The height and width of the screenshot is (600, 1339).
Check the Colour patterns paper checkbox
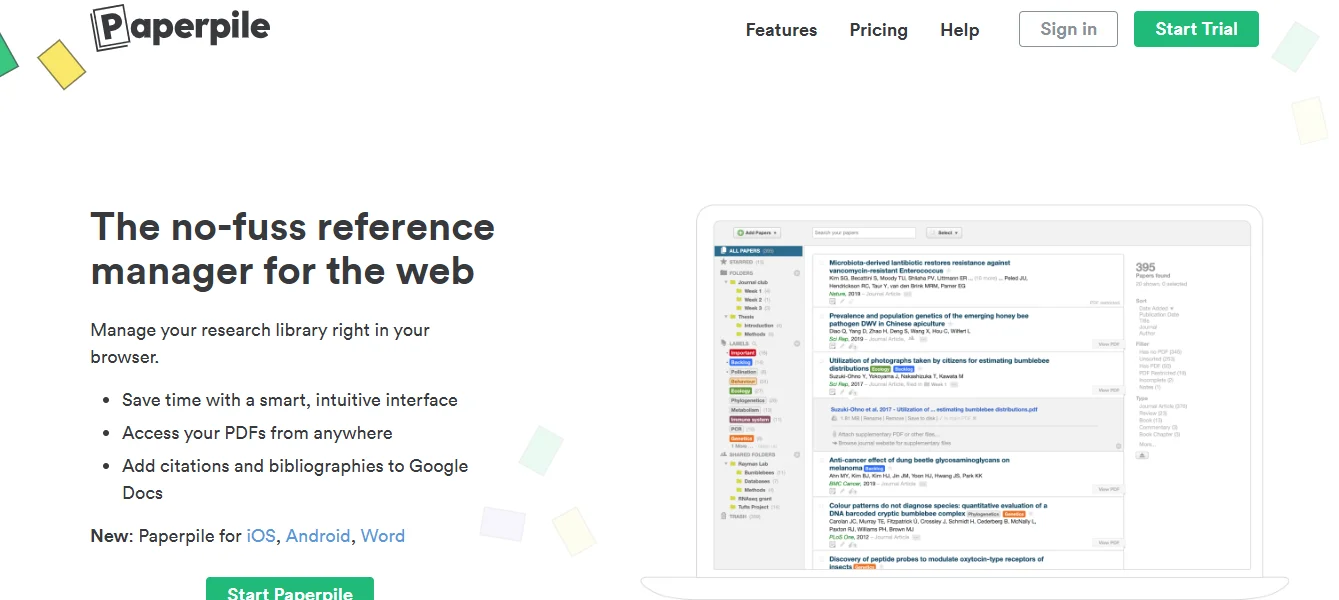click(821, 506)
